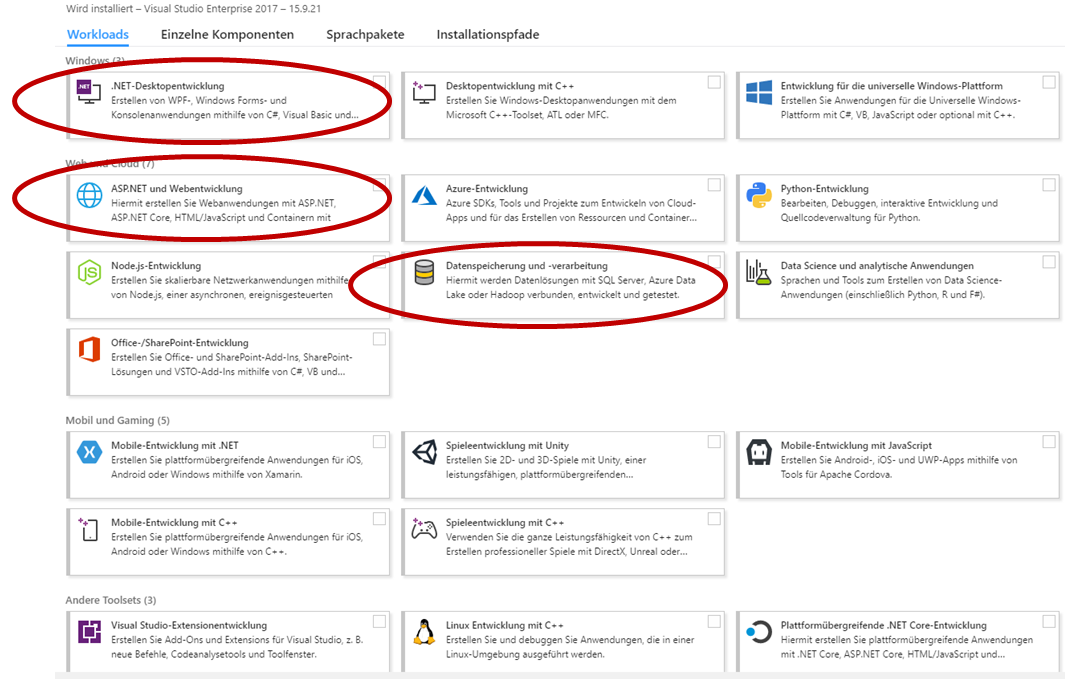
Task: Enable Desktopentwicklung mit C++ checkbox
Action: point(714,82)
